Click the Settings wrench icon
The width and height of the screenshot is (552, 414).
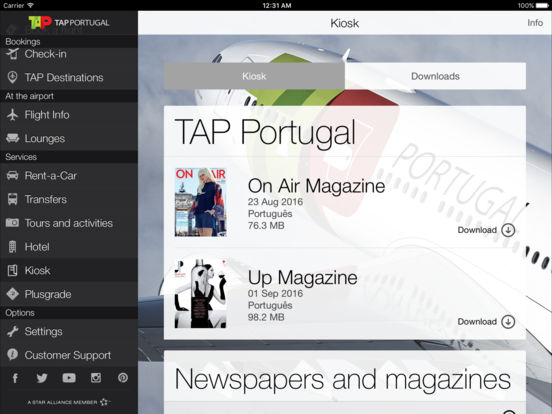tap(12, 331)
